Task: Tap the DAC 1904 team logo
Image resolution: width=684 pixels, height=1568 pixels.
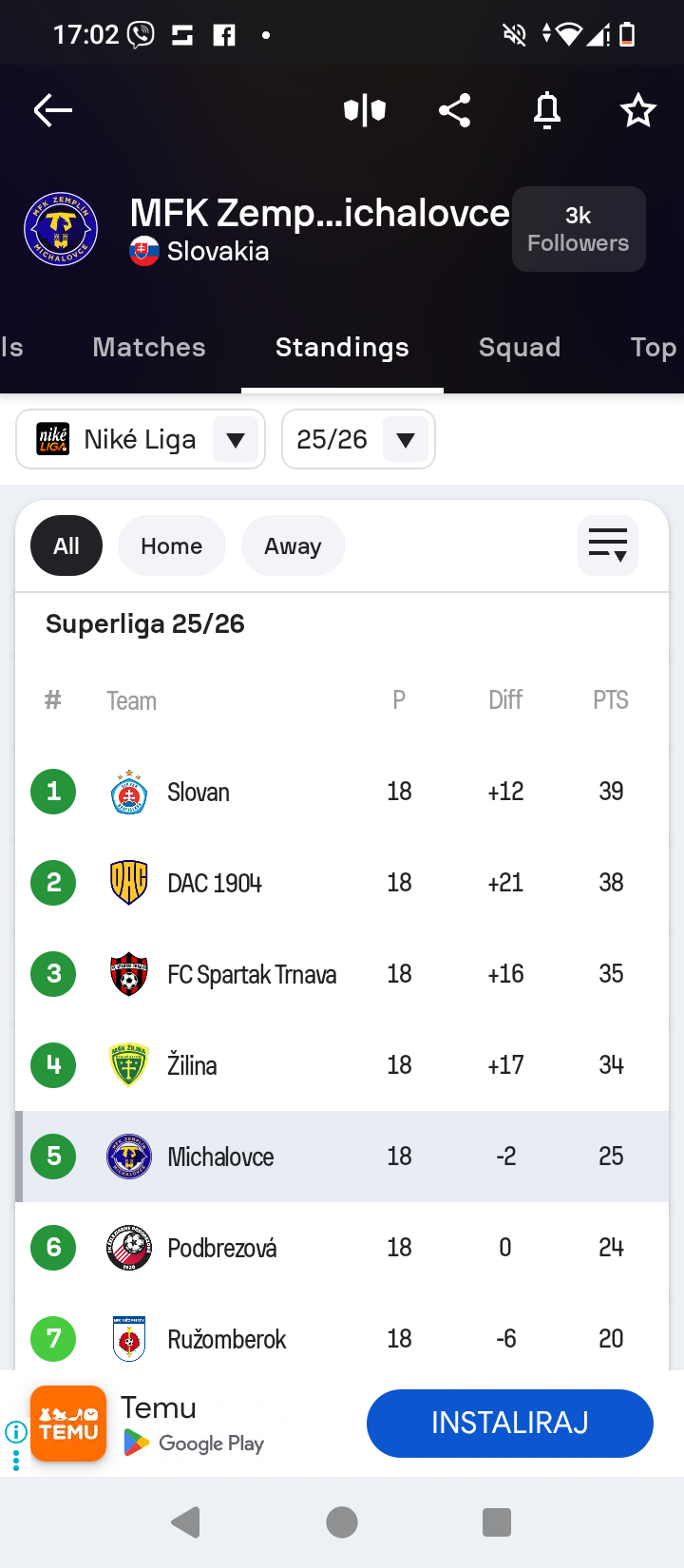Action: (x=129, y=883)
